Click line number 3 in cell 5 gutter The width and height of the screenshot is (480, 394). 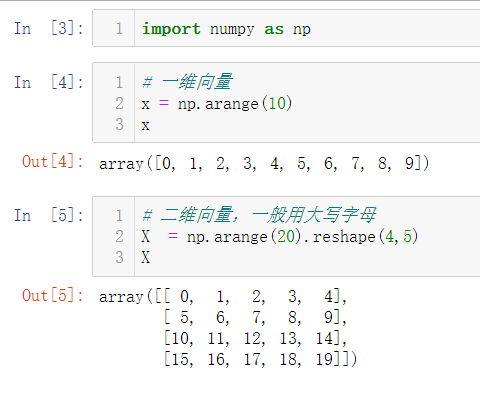point(119,257)
